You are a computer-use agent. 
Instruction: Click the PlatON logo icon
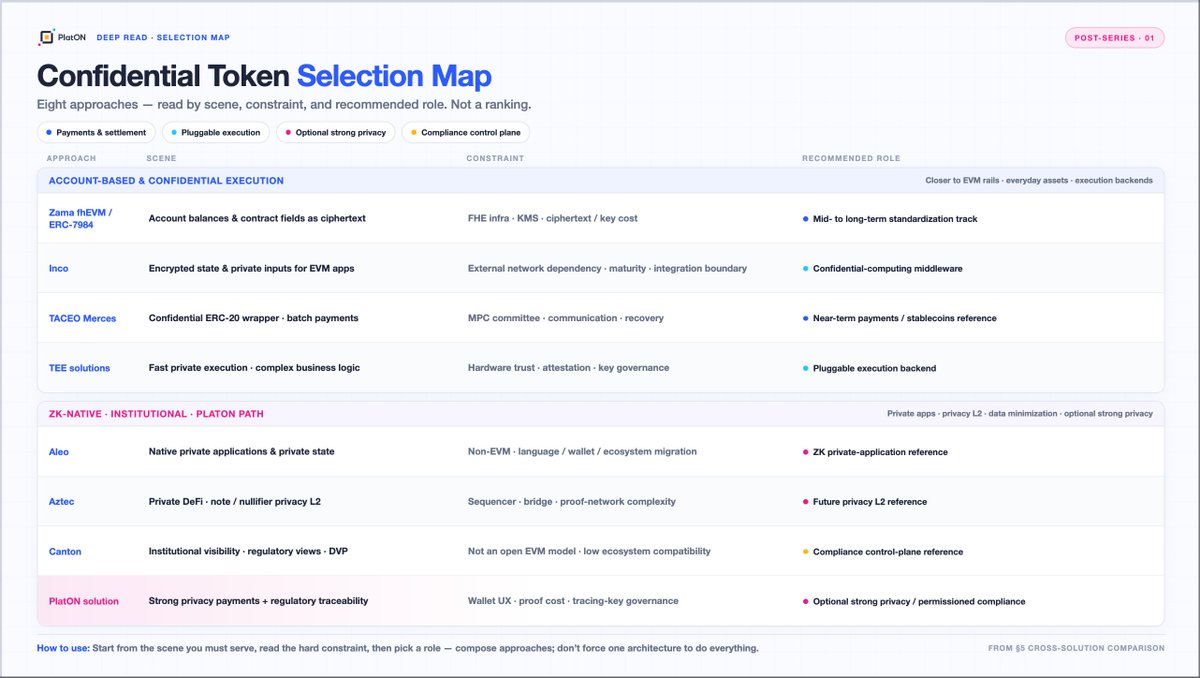[x=45, y=38]
